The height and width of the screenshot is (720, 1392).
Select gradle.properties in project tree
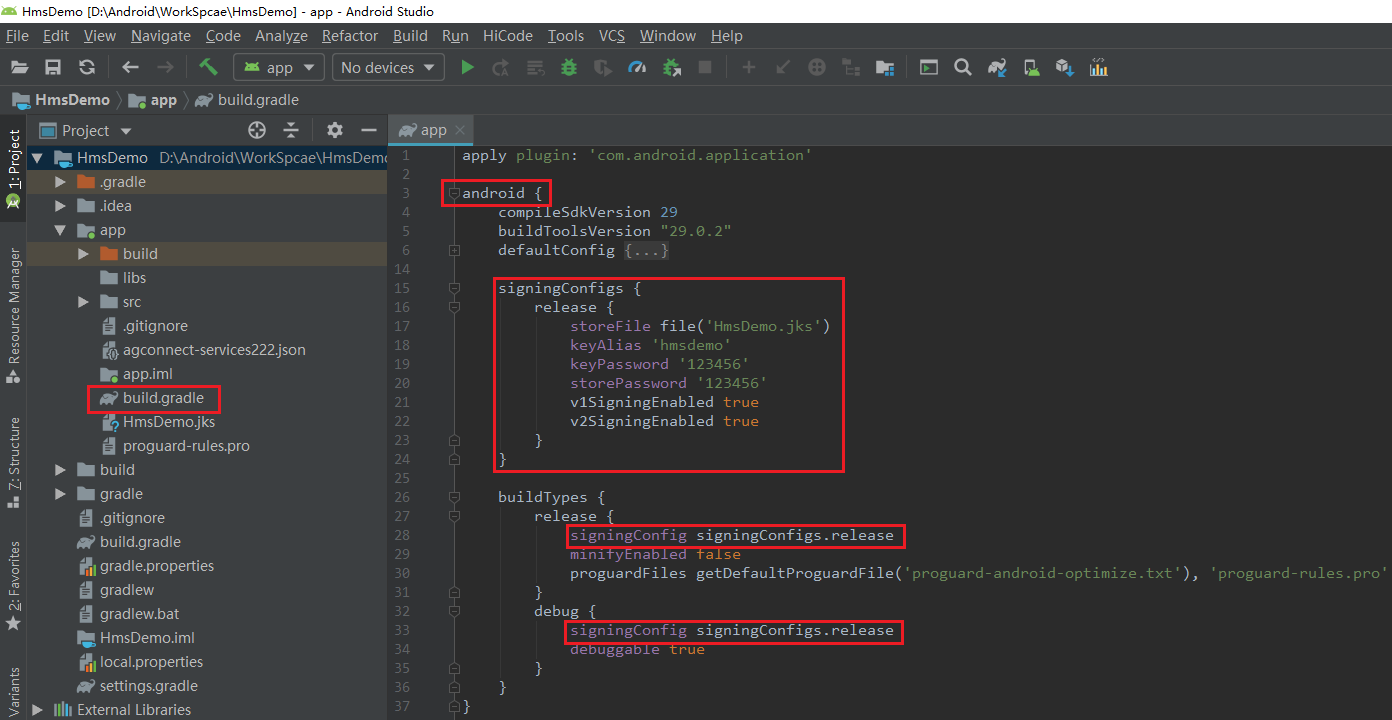(157, 566)
